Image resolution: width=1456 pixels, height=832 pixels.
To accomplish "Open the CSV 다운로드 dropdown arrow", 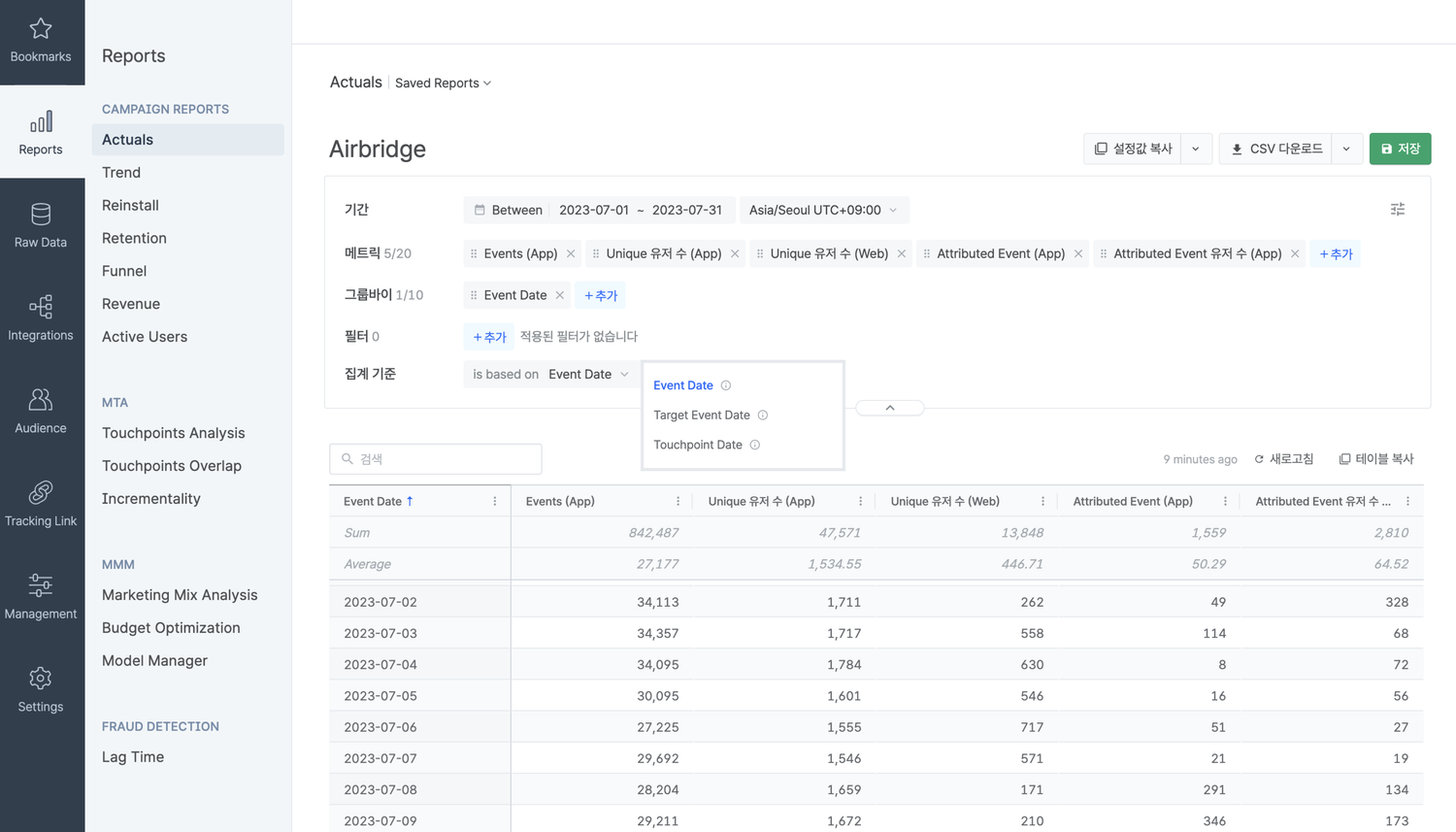I will click(x=1346, y=149).
